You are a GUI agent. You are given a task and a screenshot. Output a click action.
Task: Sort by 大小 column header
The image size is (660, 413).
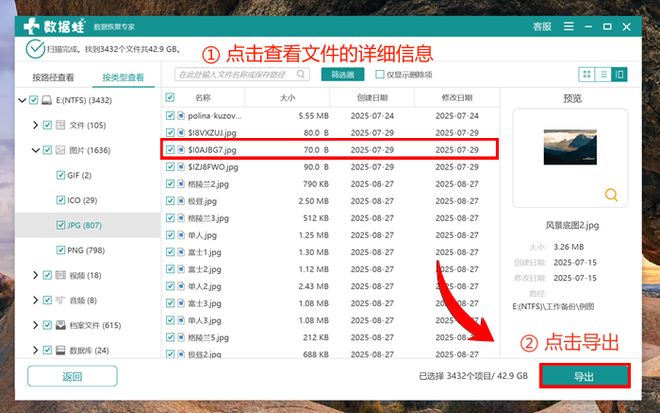[x=287, y=98]
